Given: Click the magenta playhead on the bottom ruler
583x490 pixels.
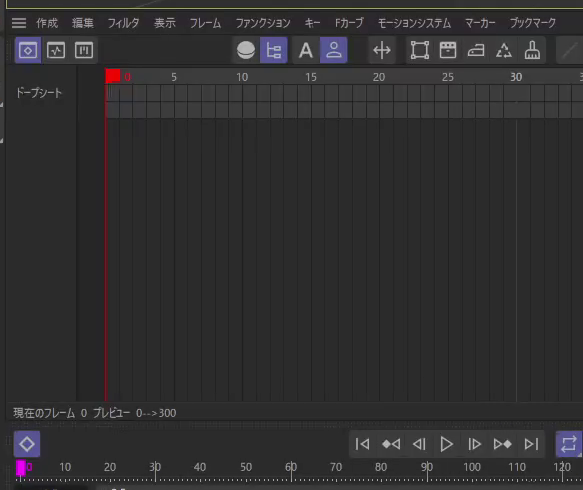Looking at the screenshot, I should coord(21,468).
